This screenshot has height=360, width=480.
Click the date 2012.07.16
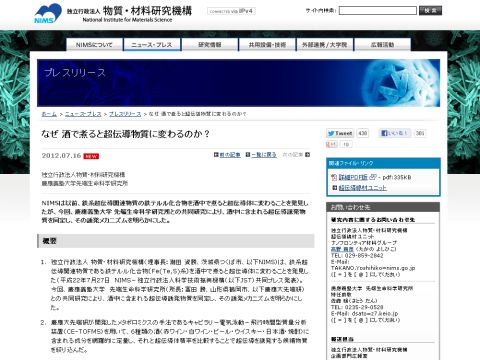61,156
